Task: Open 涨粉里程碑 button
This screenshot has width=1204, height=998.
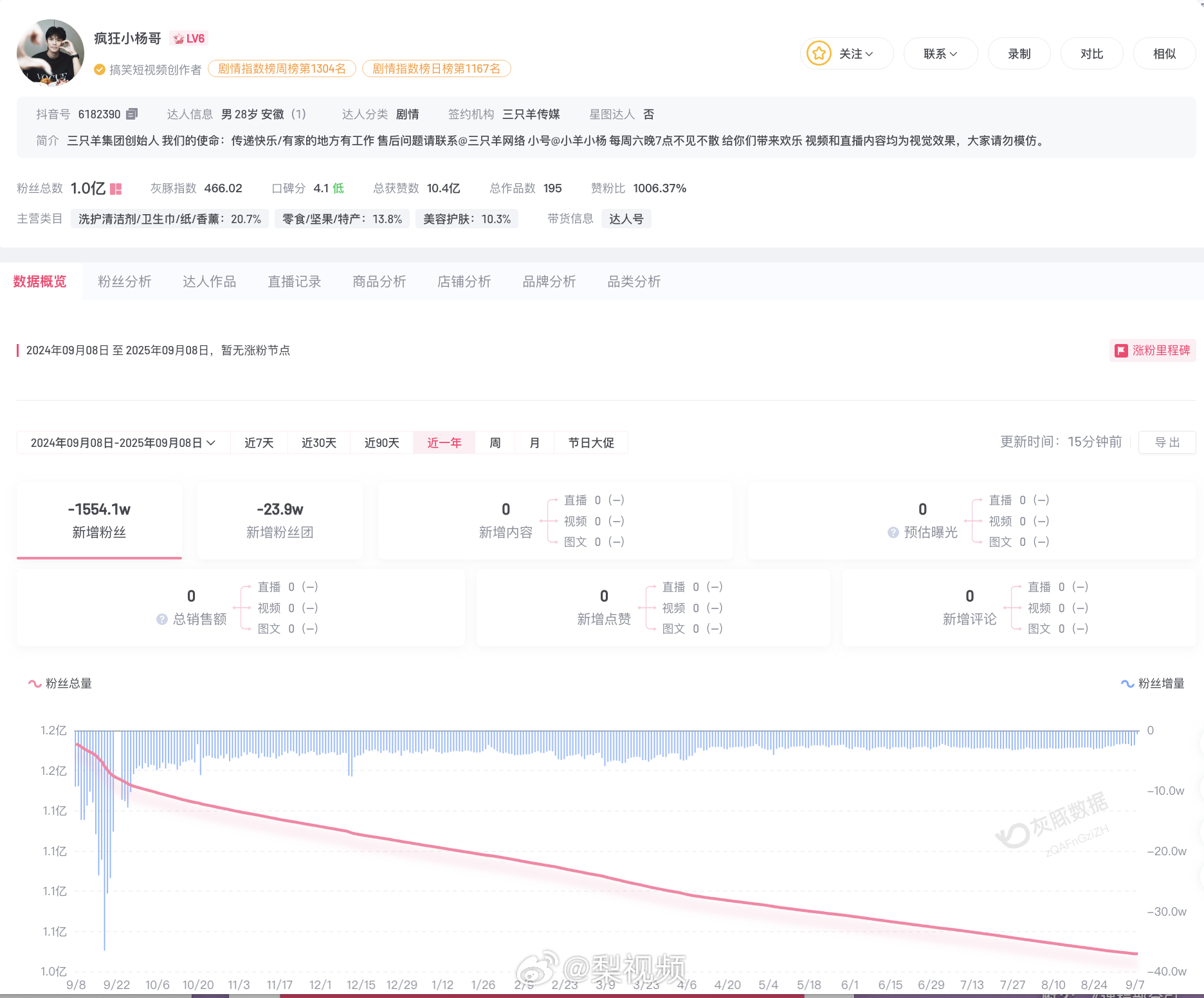Action: pyautogui.click(x=1153, y=350)
